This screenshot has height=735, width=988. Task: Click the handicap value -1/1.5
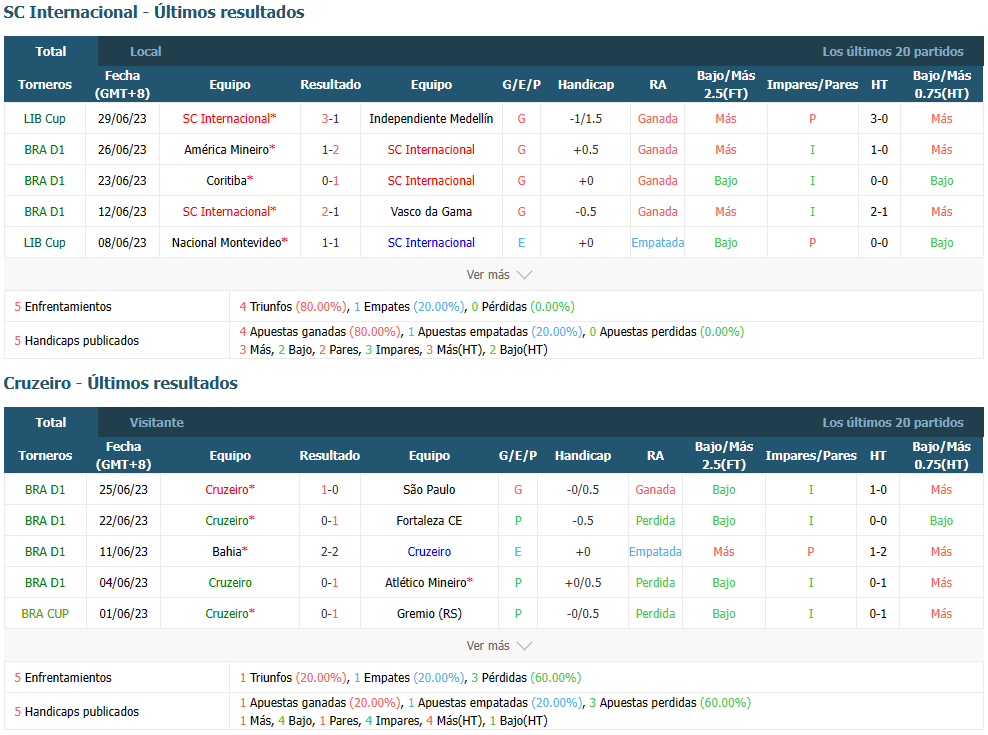point(585,119)
